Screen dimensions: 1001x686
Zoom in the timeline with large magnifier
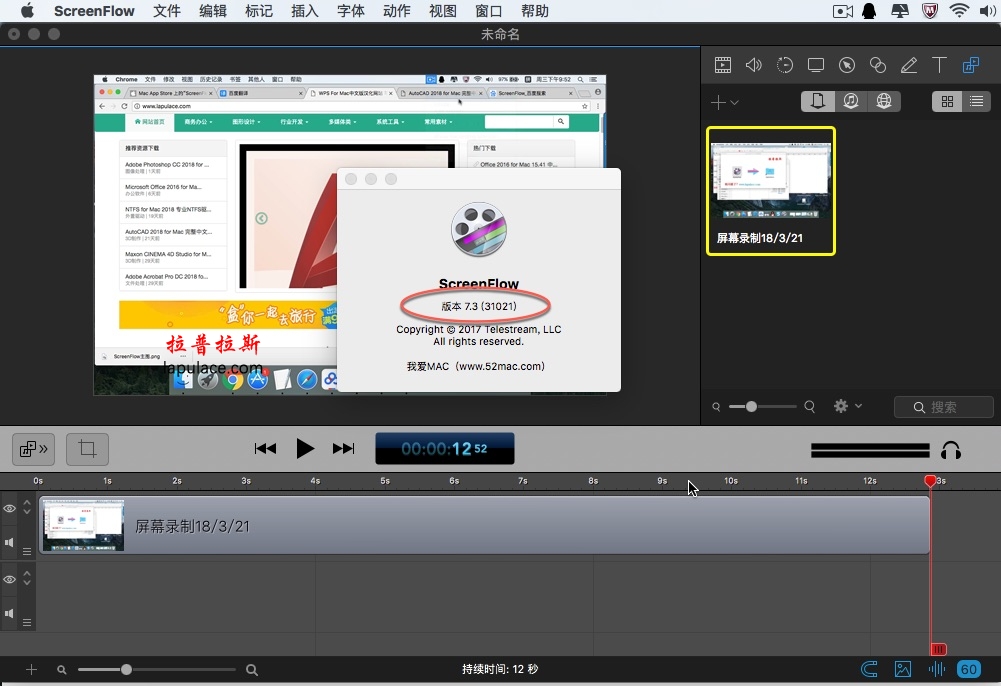coord(252,670)
